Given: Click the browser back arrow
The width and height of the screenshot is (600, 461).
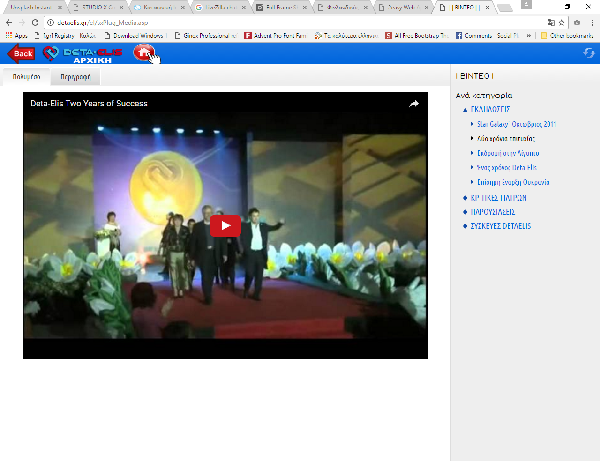Looking at the screenshot, I should pyautogui.click(x=9, y=23).
